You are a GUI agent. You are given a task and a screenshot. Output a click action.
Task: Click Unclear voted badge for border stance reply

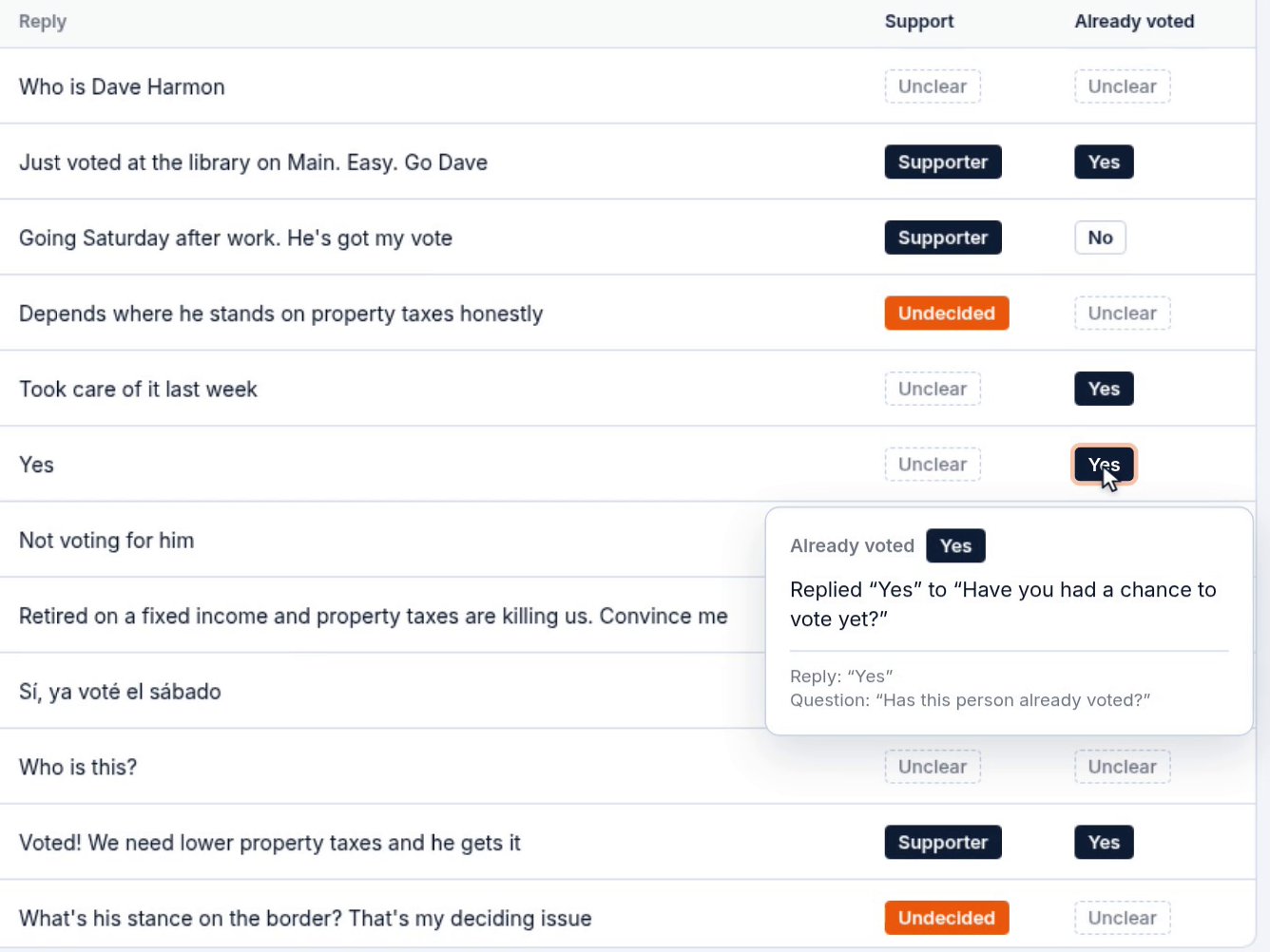coord(1122,918)
